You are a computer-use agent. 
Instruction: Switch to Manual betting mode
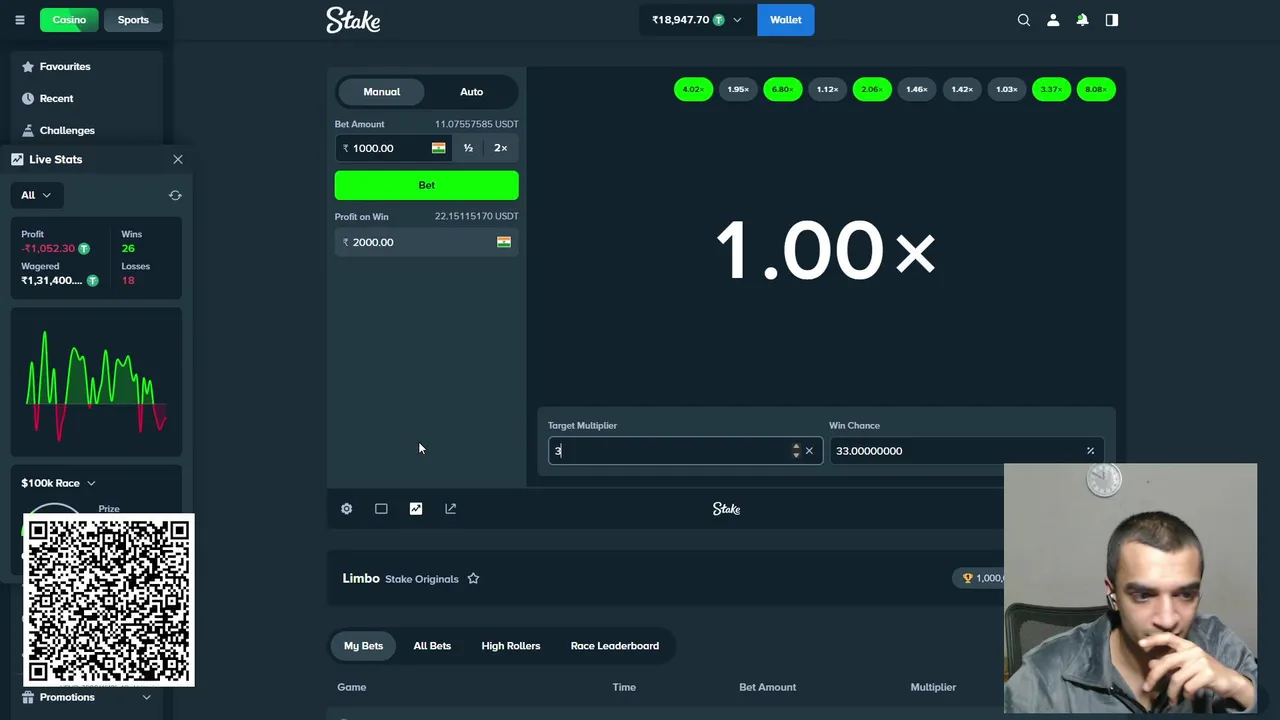[381, 92]
